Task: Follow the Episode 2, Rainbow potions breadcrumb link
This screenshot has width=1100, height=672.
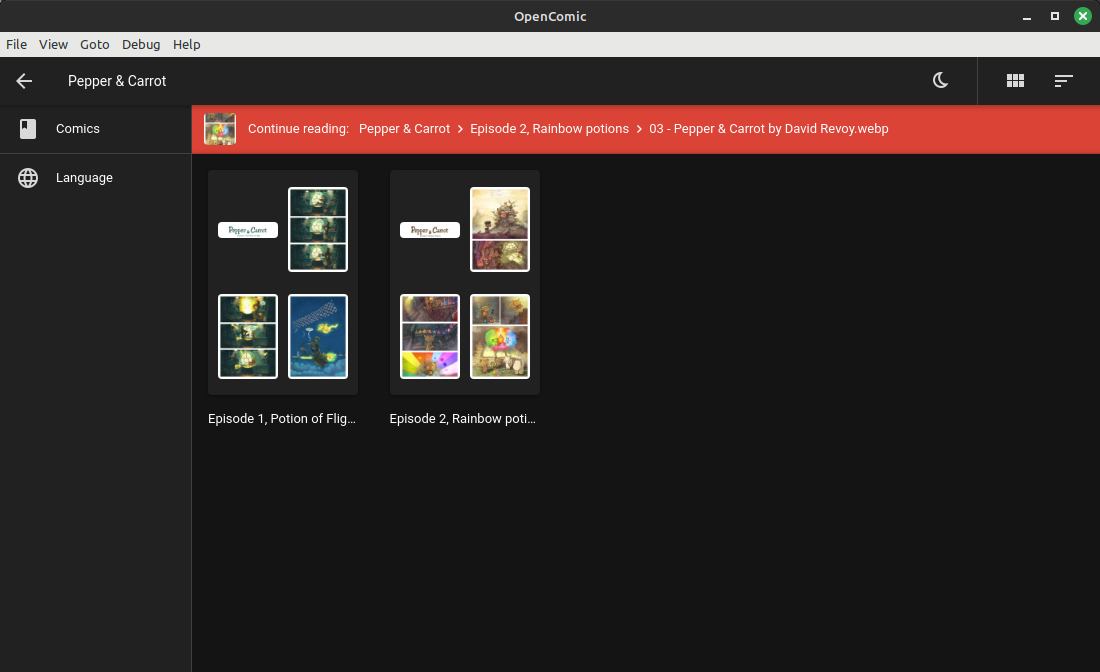Action: point(549,128)
